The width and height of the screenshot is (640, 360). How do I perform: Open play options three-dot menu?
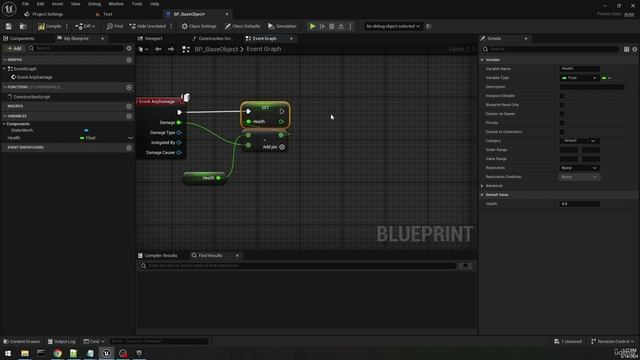pyautogui.click(x=350, y=26)
